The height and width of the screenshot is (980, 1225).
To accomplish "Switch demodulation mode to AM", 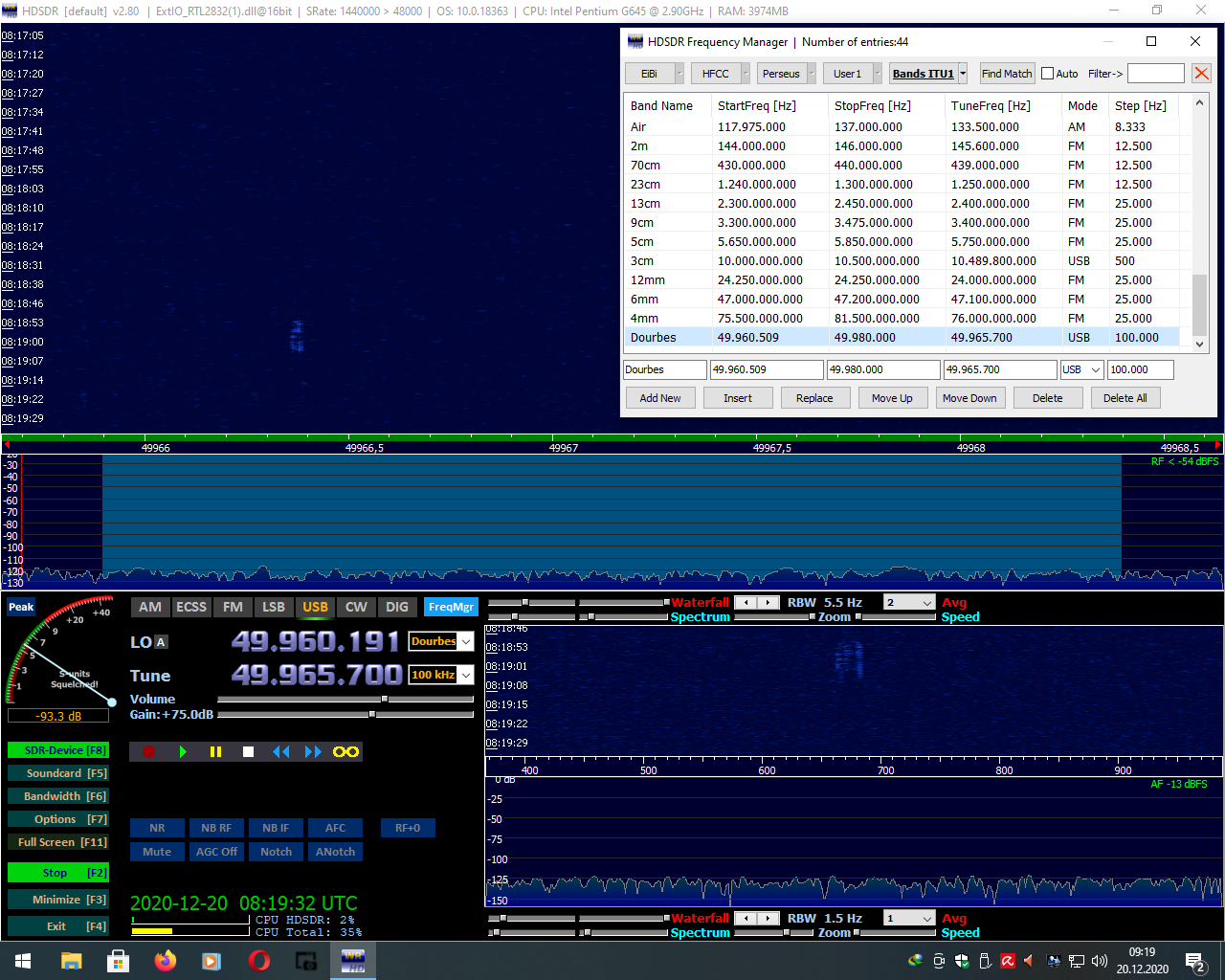I will click(x=150, y=607).
